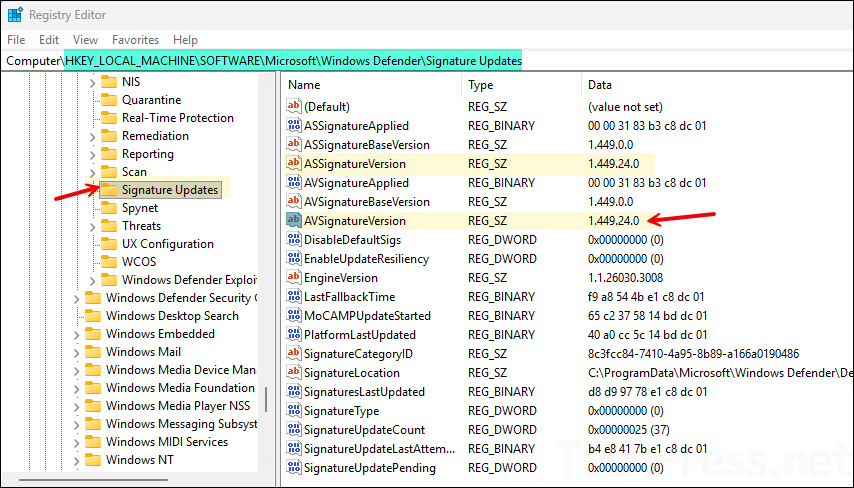Expand the Windows Embedded key
This screenshot has height=488, width=854.
[x=76, y=334]
